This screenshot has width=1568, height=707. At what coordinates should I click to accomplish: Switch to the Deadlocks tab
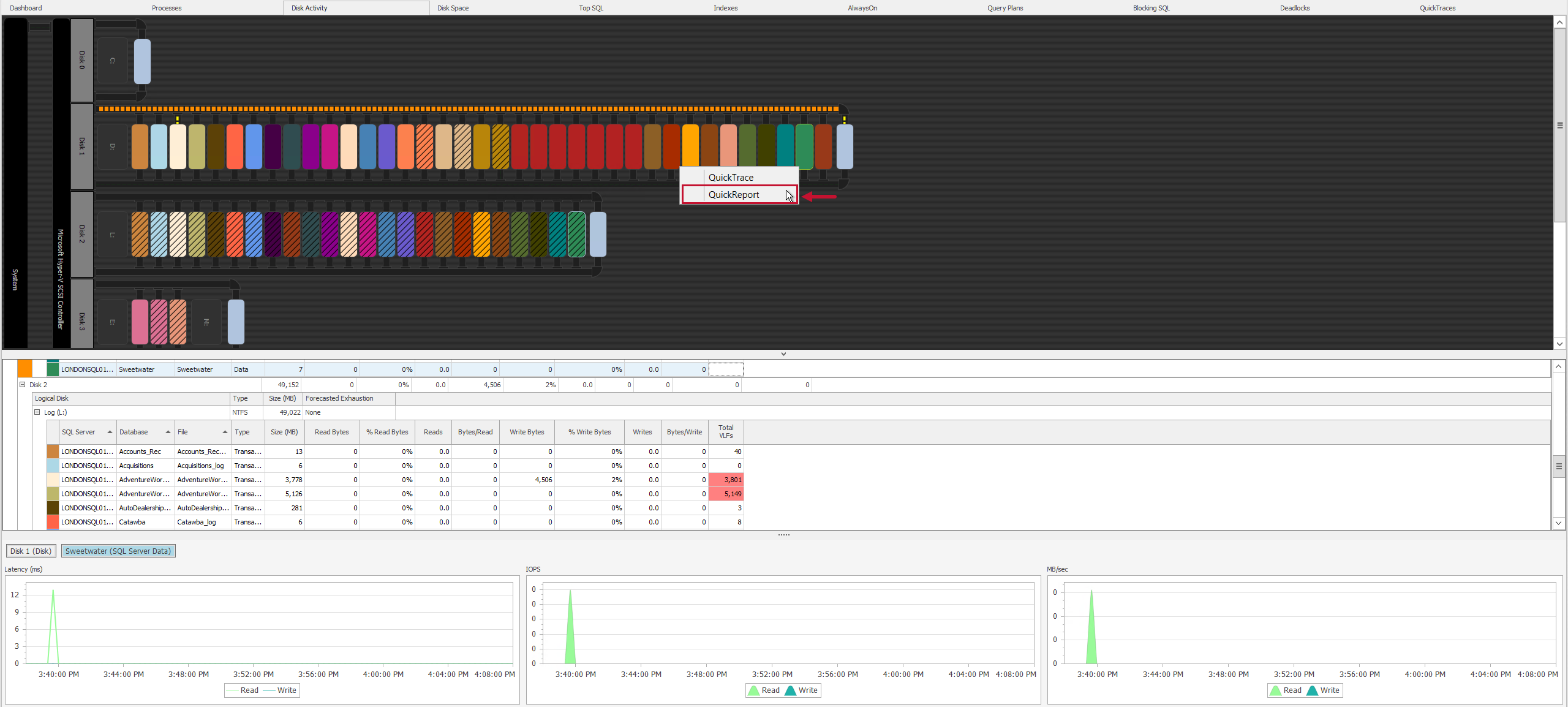click(1295, 7)
